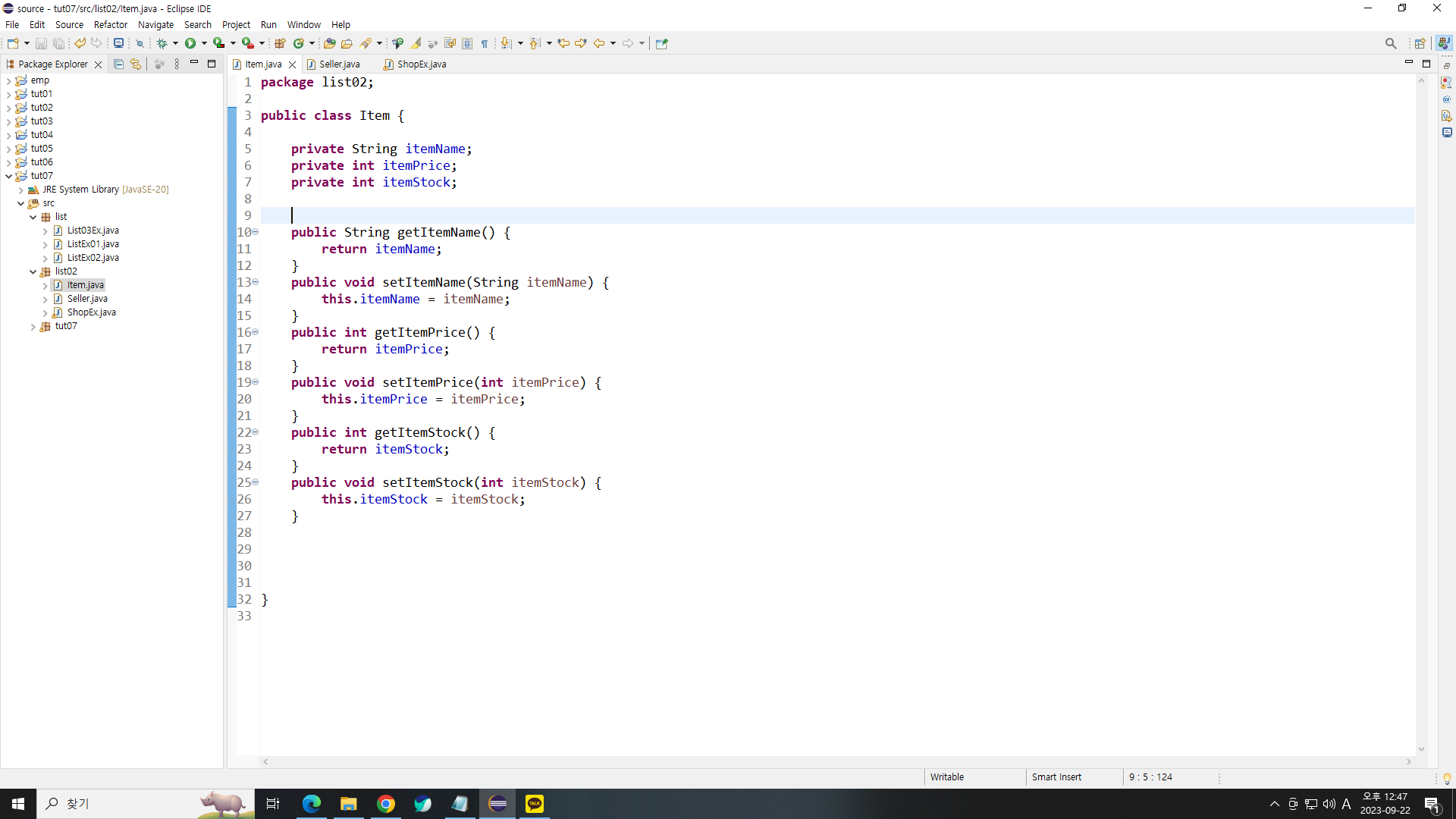
Task: Open Chrome from the taskbar
Action: click(x=385, y=804)
